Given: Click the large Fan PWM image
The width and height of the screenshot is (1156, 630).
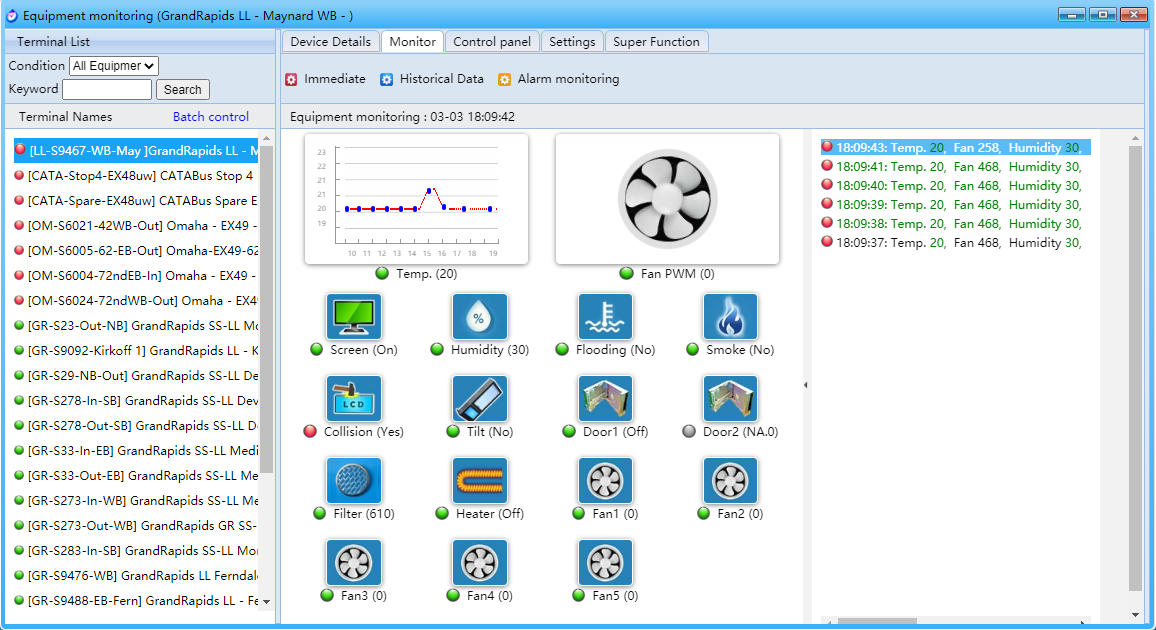Looking at the screenshot, I should click(x=667, y=199).
